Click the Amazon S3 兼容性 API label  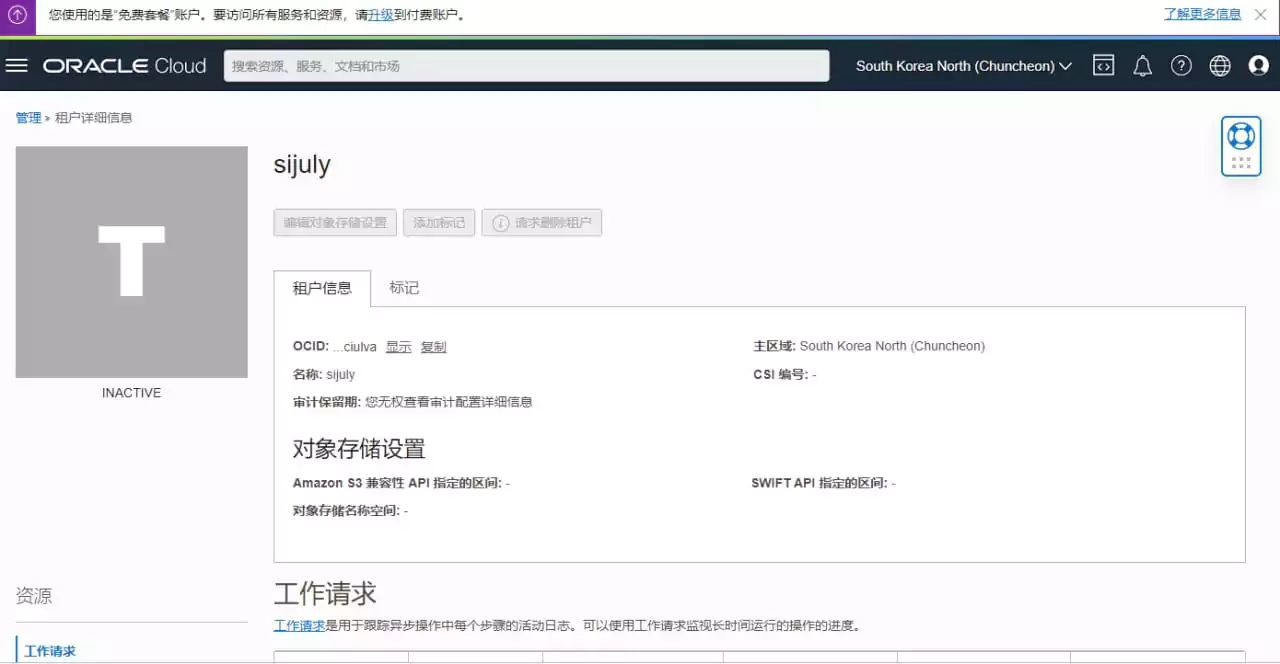tap(397, 483)
